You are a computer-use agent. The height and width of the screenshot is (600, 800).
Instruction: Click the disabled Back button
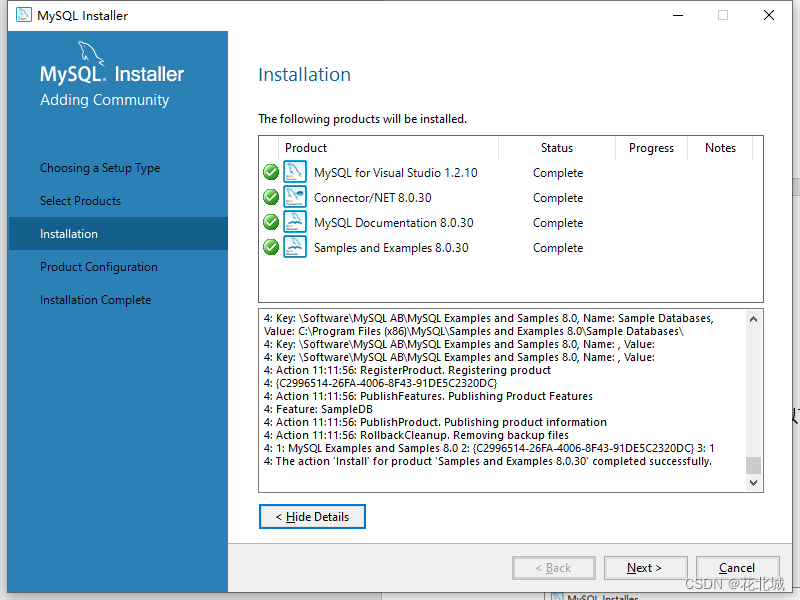coord(554,568)
